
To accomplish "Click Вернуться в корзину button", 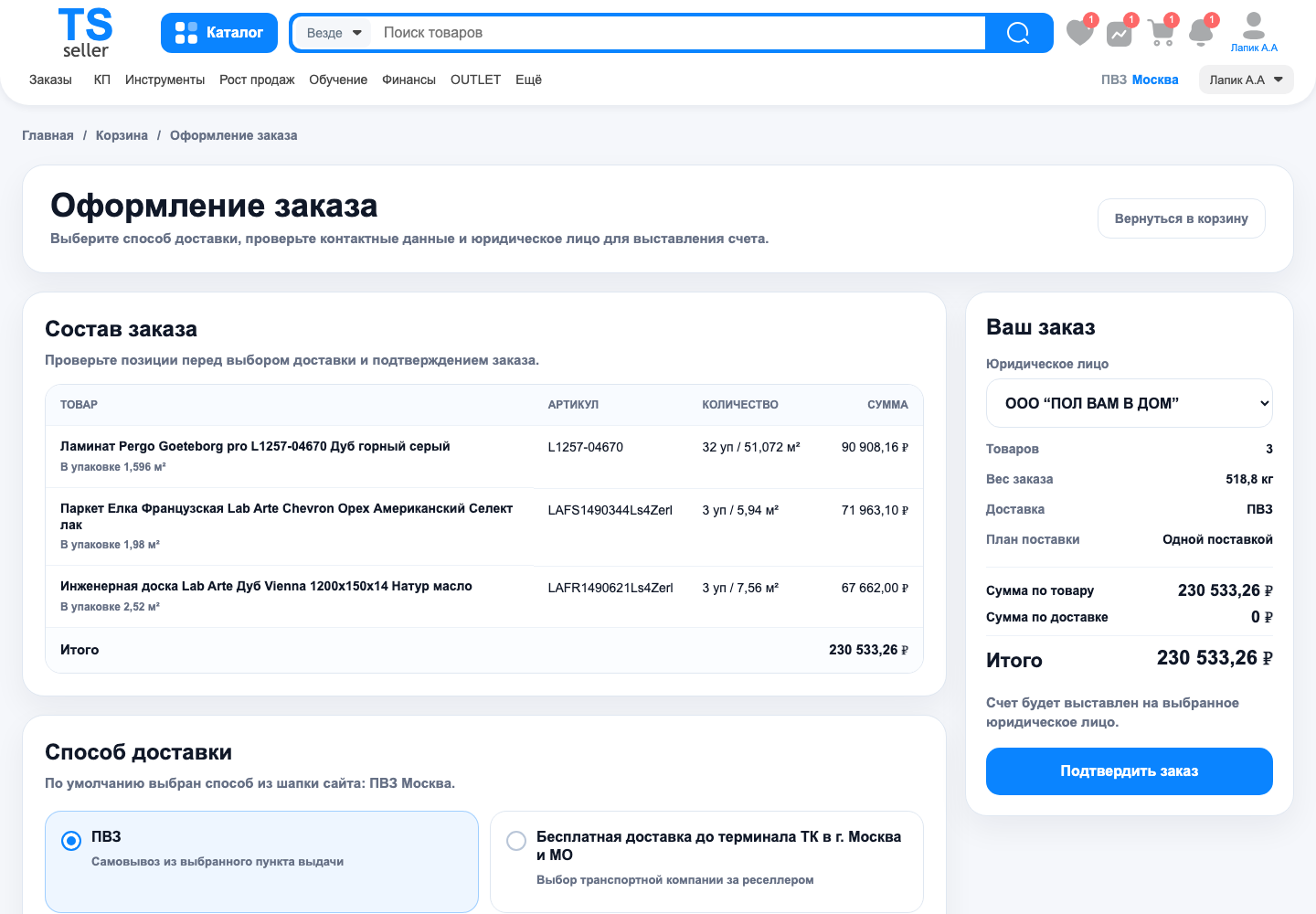I will [x=1181, y=218].
